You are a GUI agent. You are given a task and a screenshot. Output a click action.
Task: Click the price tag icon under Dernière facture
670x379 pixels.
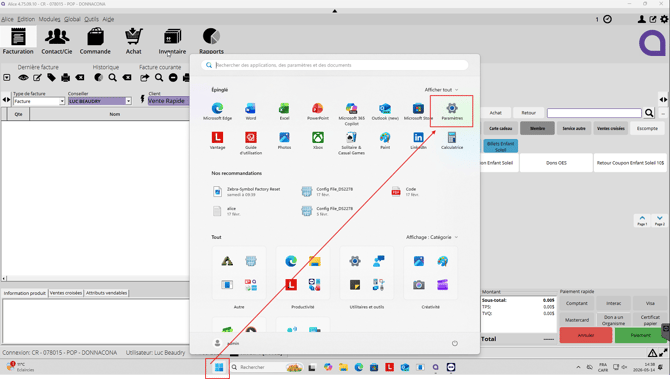point(51,78)
